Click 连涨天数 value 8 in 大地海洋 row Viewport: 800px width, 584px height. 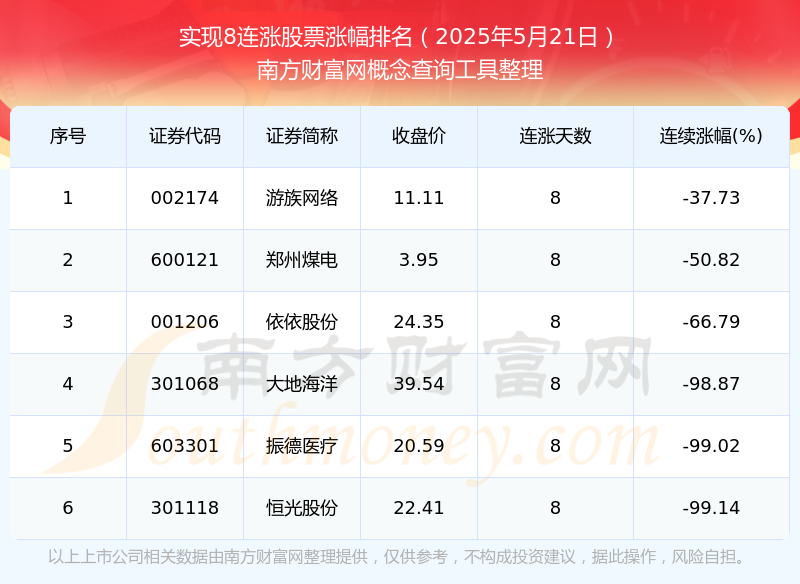(555, 384)
